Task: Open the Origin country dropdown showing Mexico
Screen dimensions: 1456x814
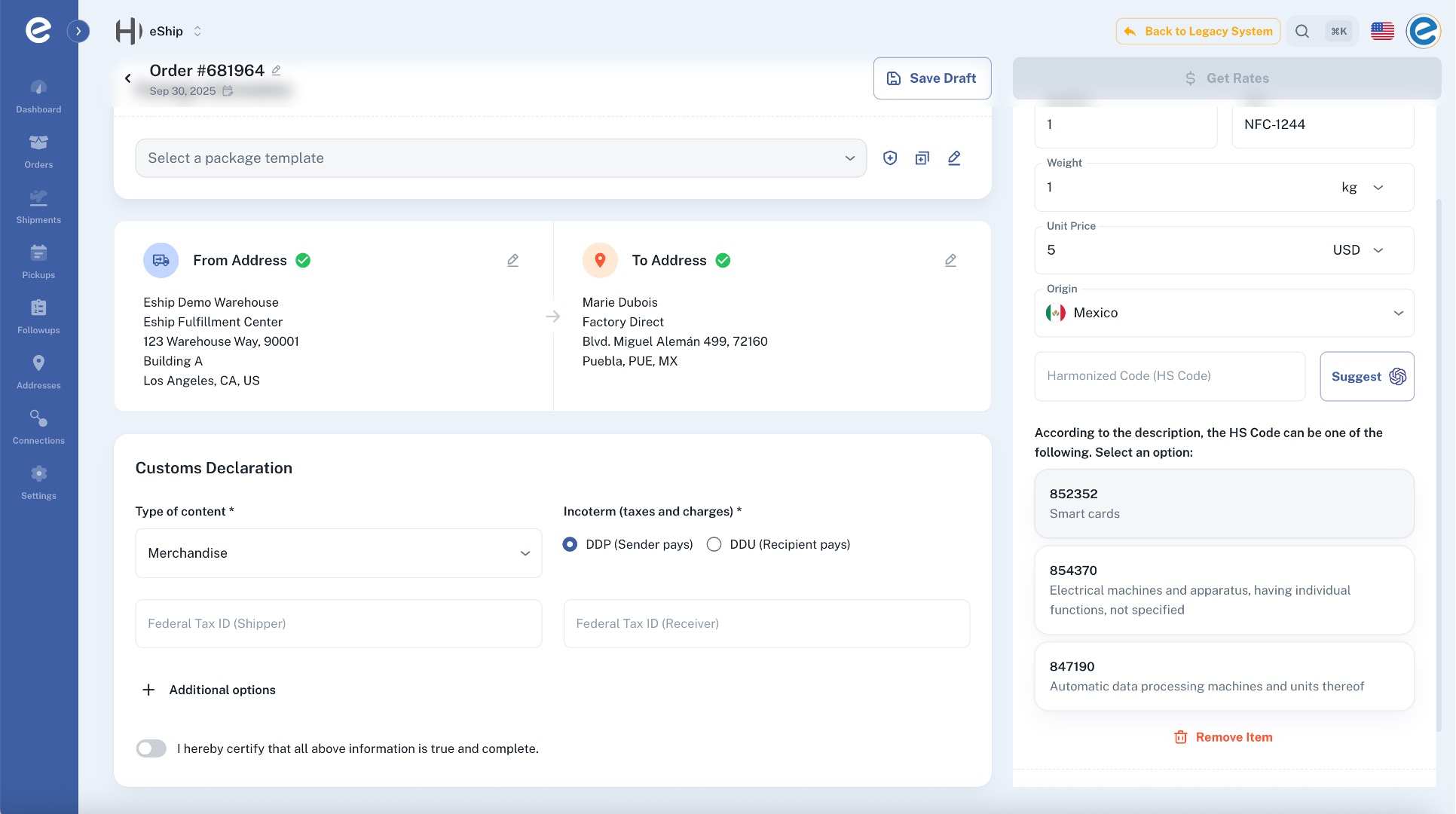Action: tap(1224, 313)
